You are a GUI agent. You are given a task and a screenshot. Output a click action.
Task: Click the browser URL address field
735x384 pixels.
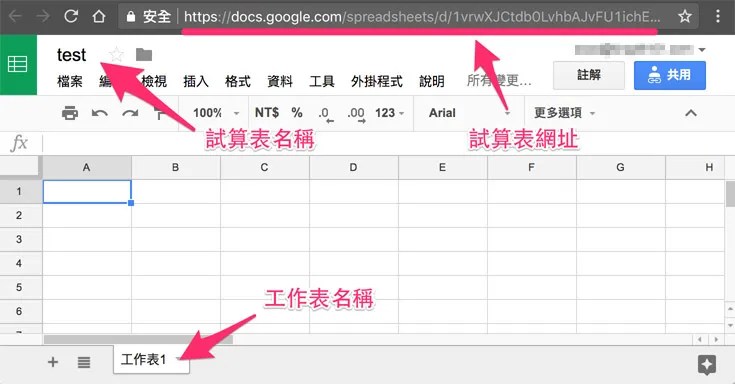pos(422,17)
